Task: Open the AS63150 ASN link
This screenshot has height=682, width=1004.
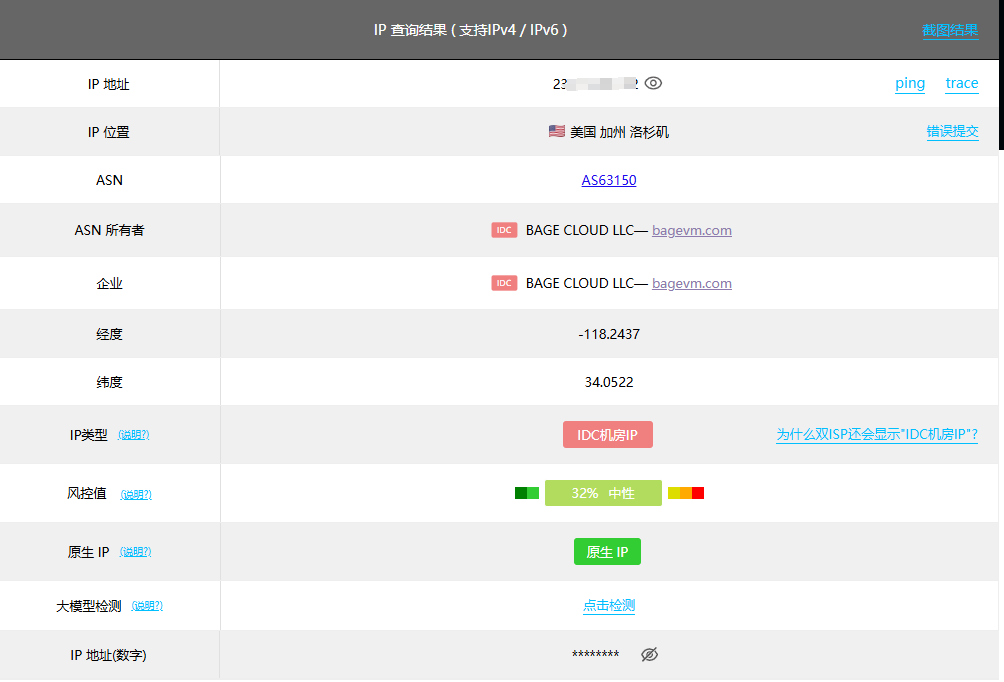Action: tap(609, 181)
